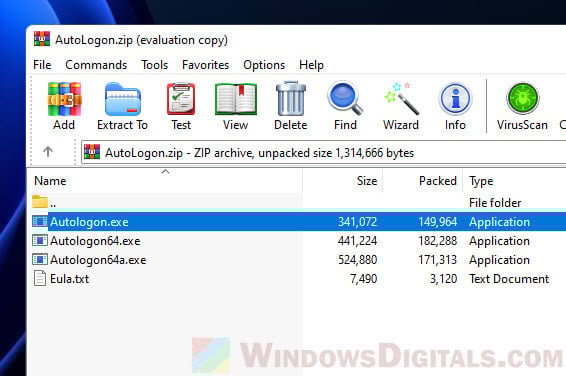This screenshot has width=566, height=376.
Task: Click the Eula.txt document icon
Action: 40,278
